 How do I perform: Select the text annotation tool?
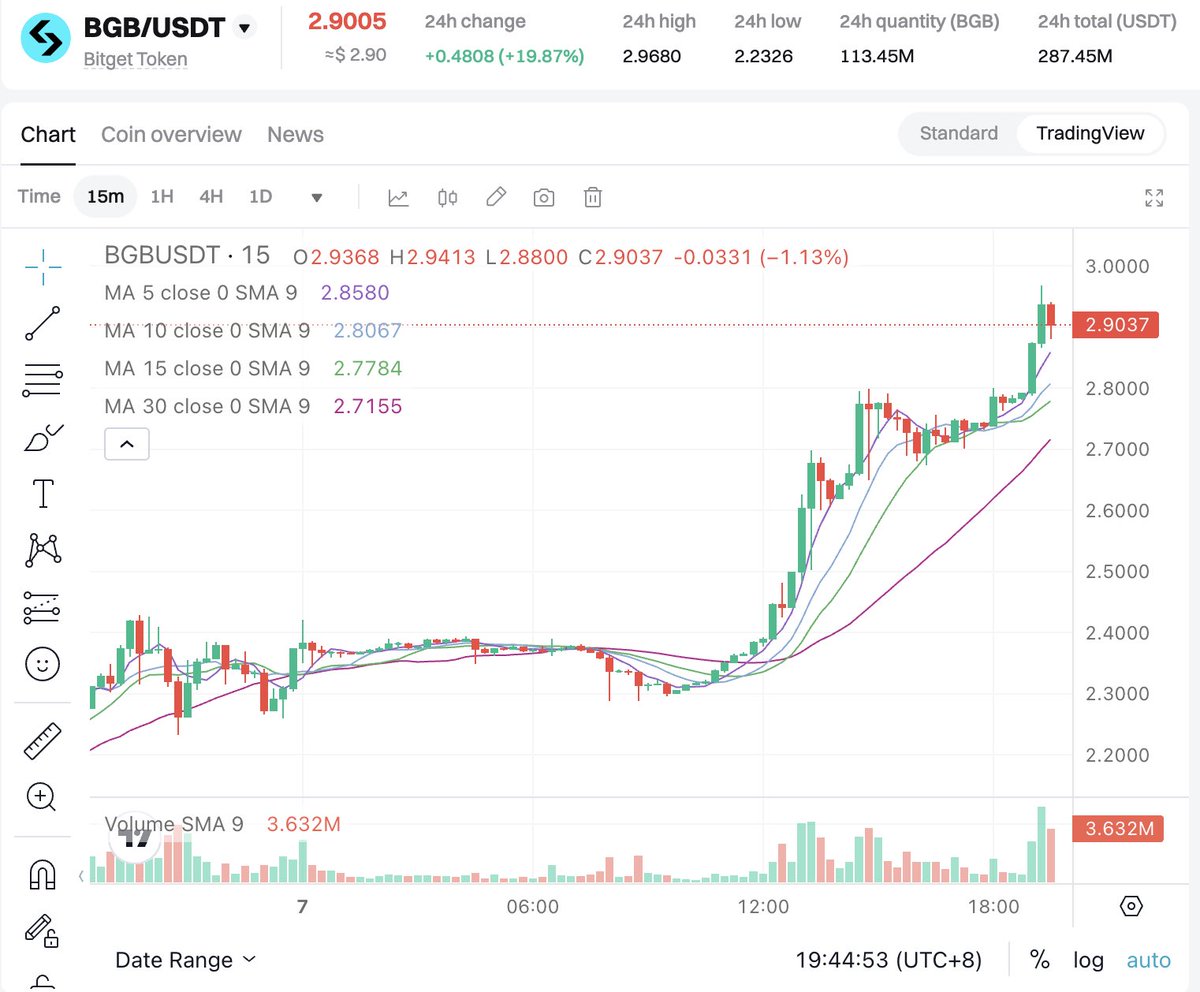(x=41, y=492)
